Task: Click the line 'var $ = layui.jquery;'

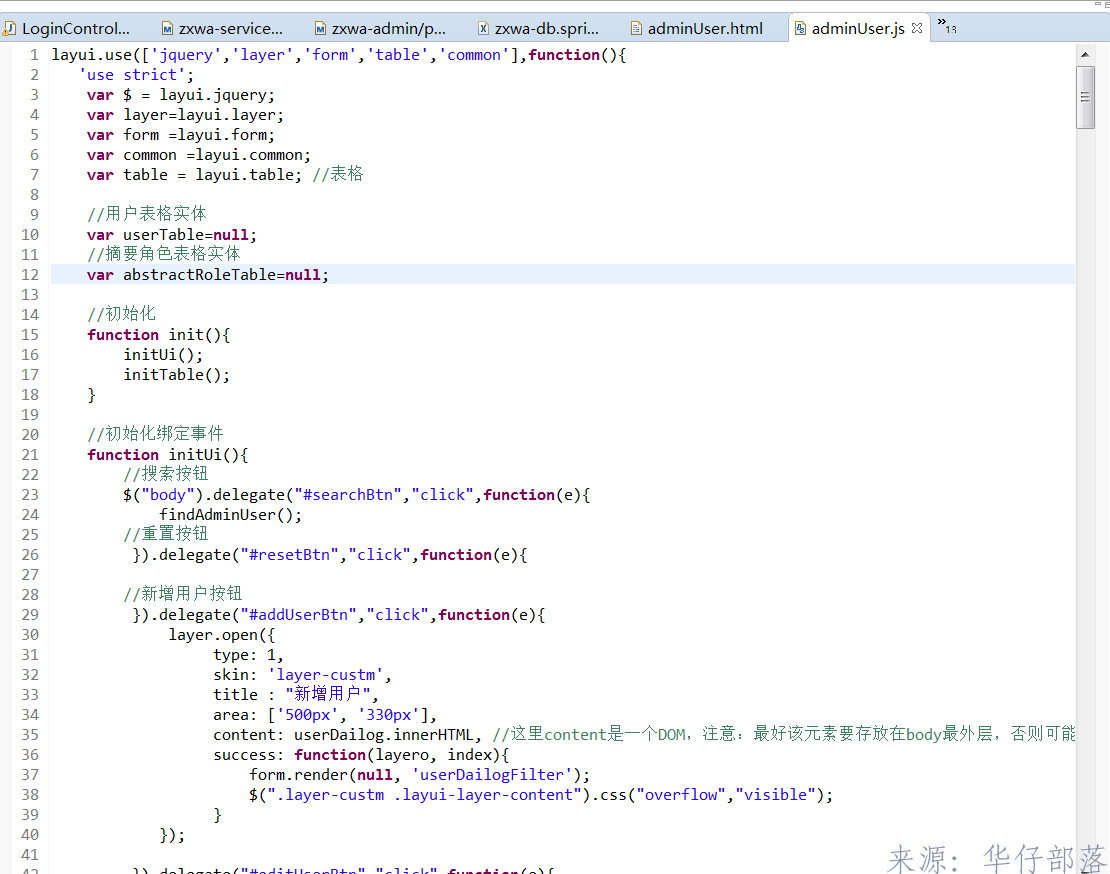Action: tap(181, 95)
